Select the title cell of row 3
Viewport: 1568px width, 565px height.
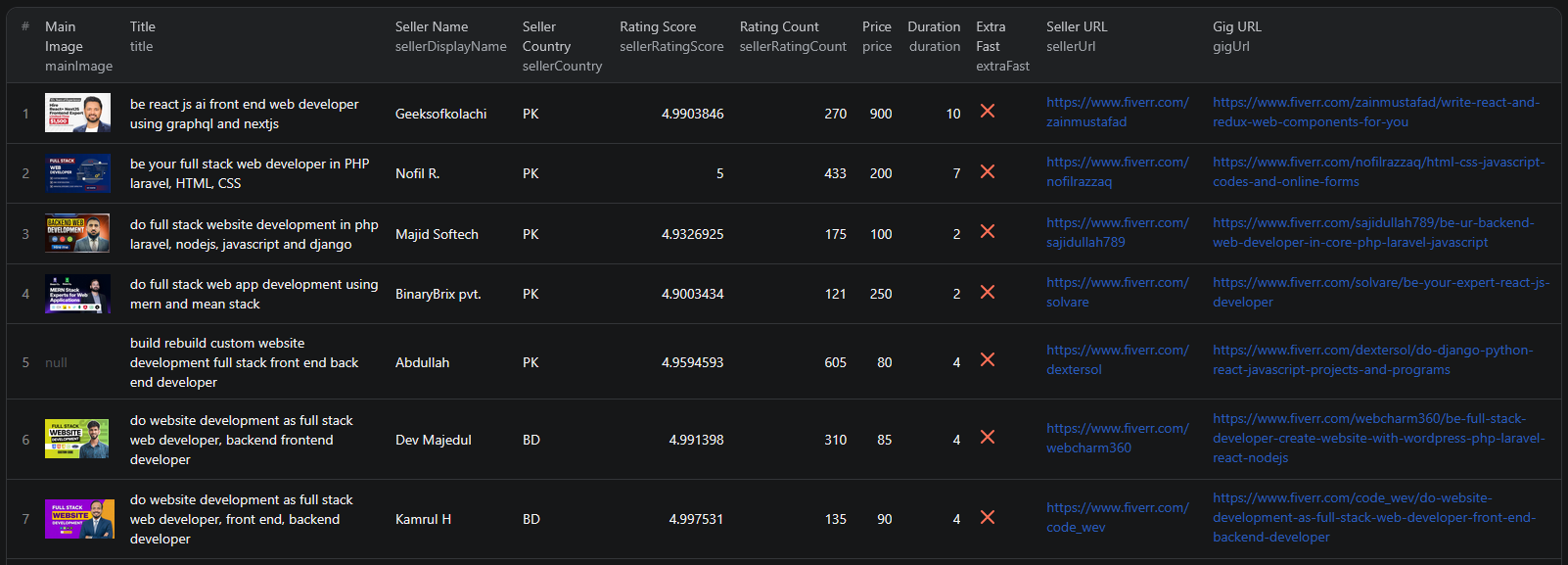254,235
